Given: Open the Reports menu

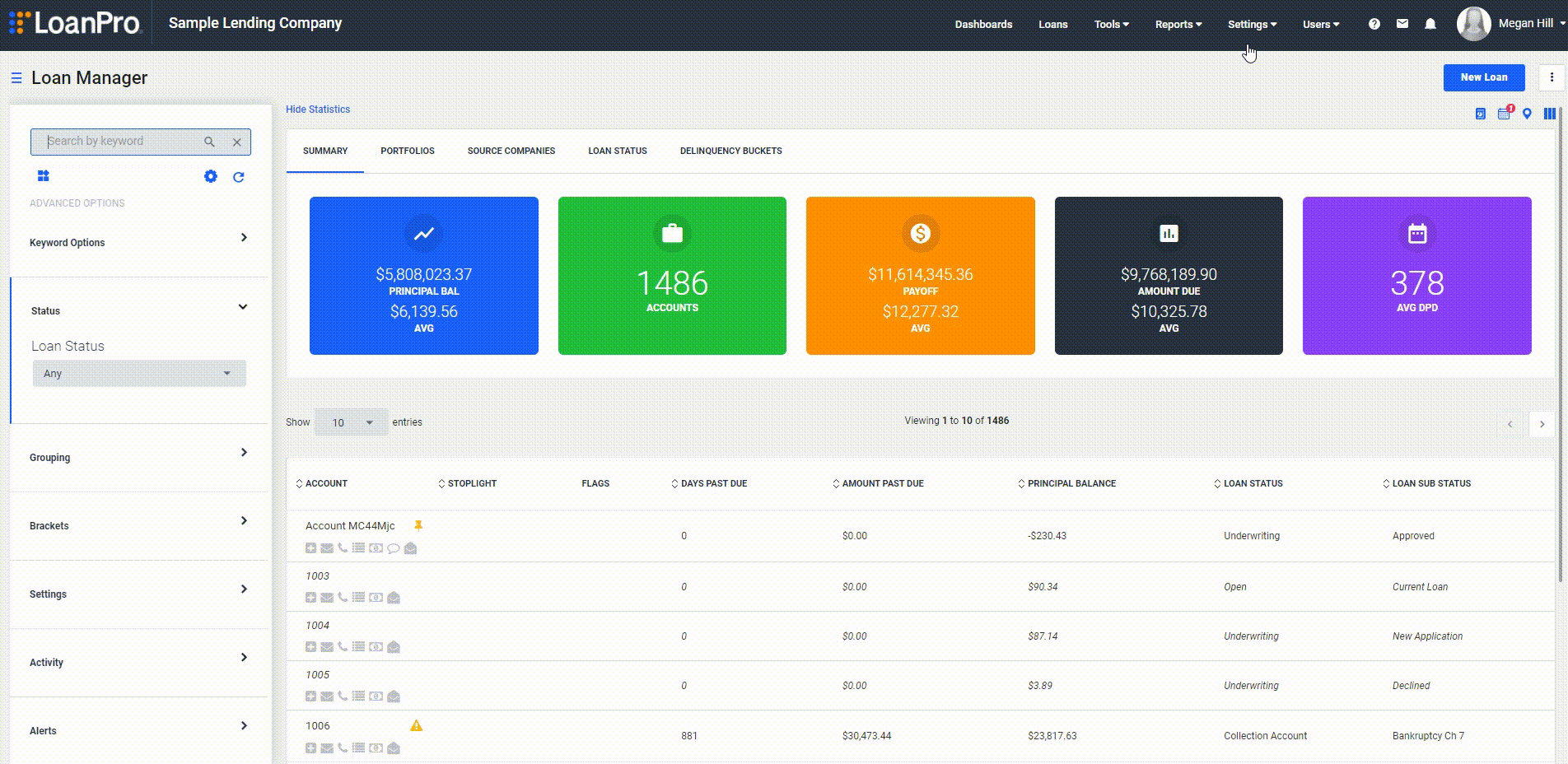Looking at the screenshot, I should click(x=1178, y=24).
